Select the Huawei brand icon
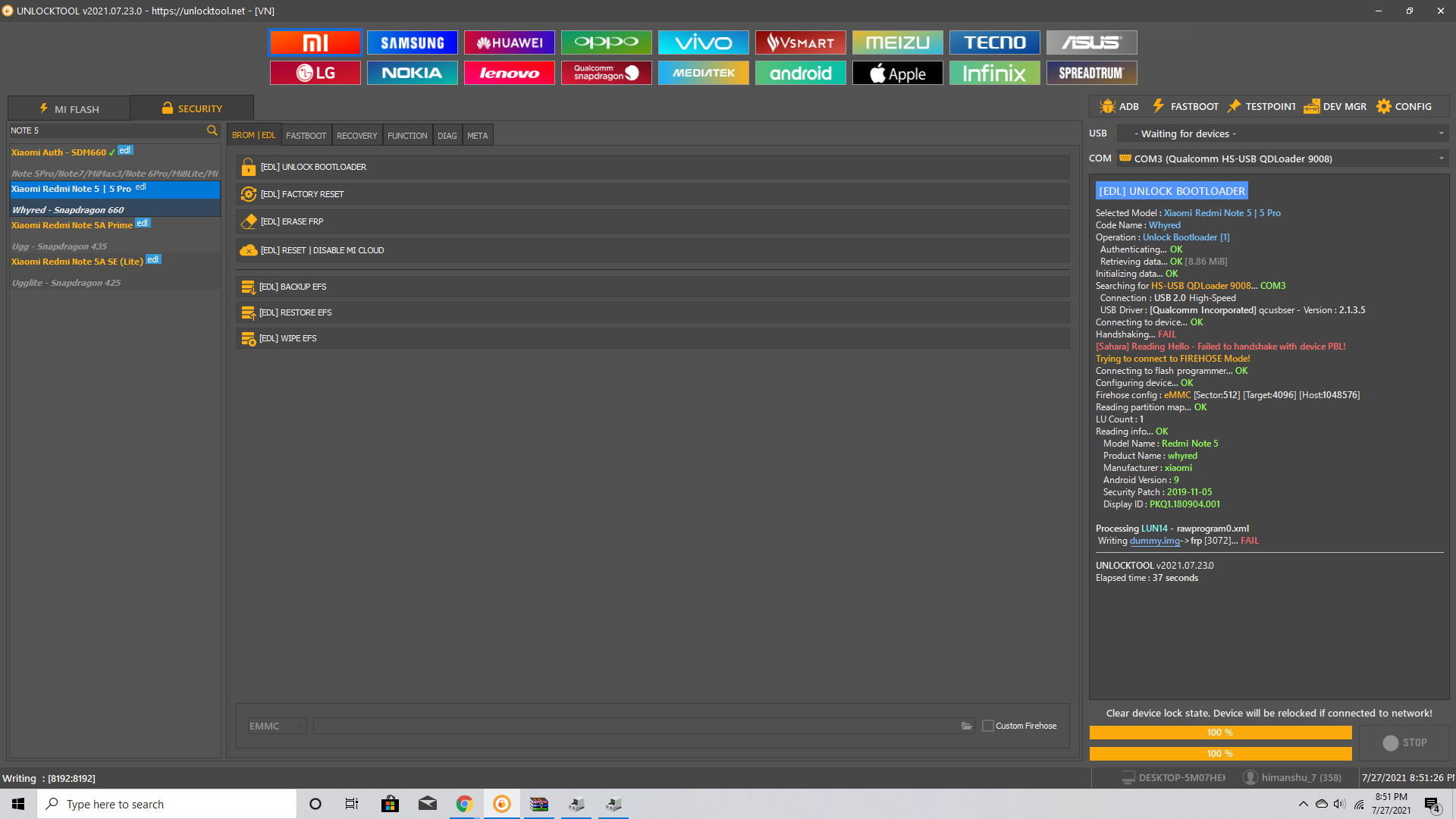The height and width of the screenshot is (819, 1456). [510, 42]
